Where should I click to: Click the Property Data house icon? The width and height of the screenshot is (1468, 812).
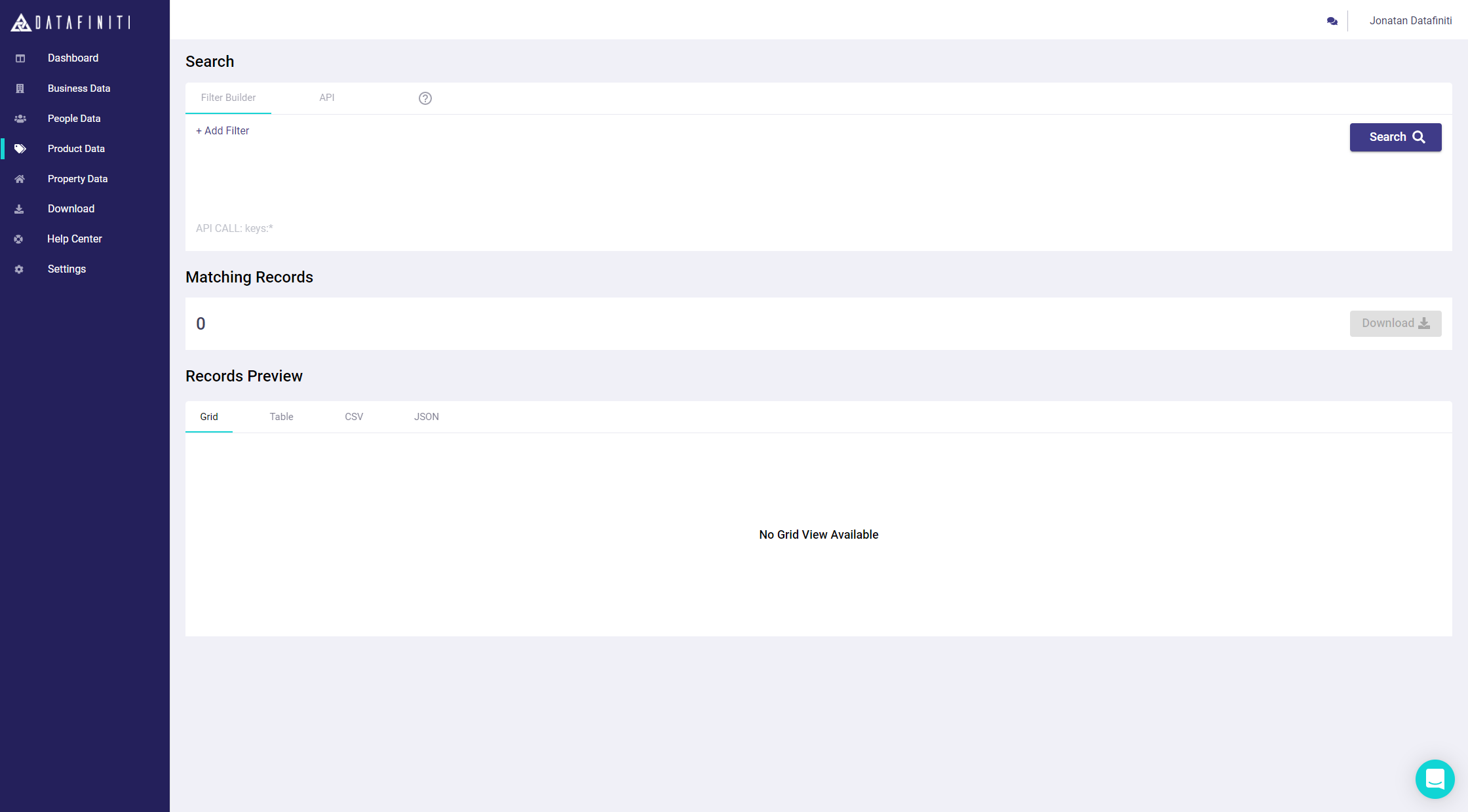20,179
